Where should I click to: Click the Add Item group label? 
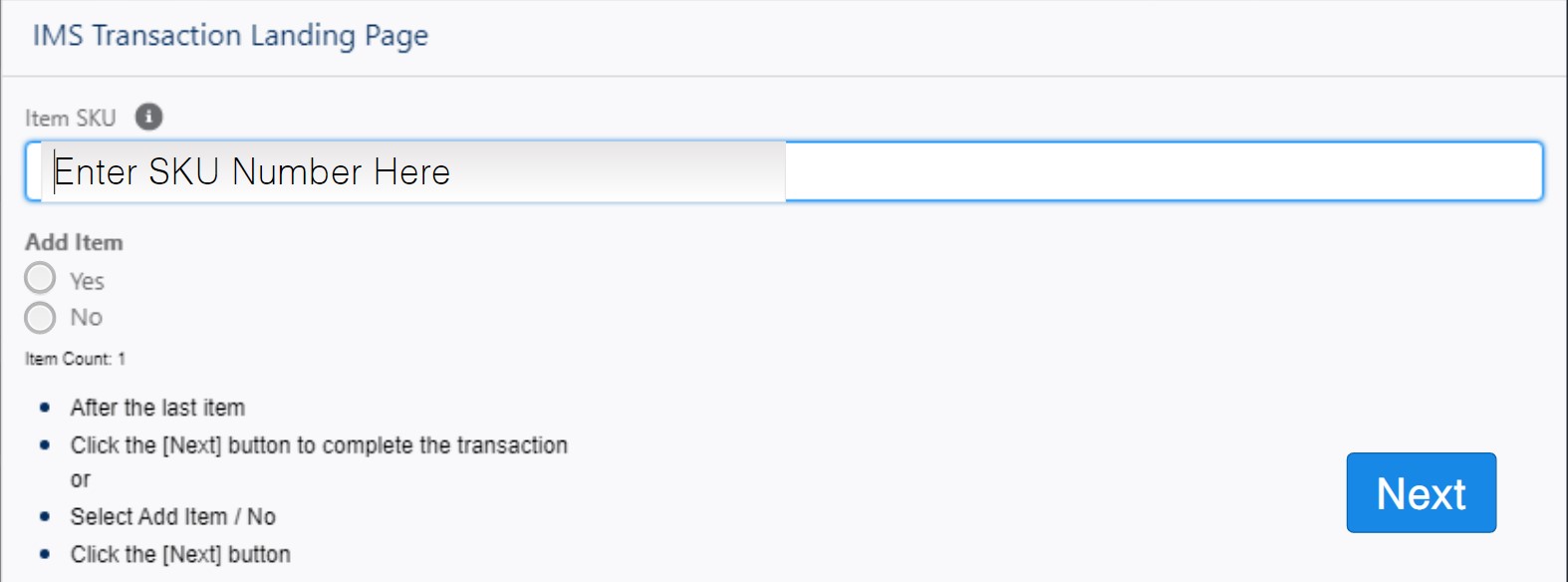click(74, 242)
